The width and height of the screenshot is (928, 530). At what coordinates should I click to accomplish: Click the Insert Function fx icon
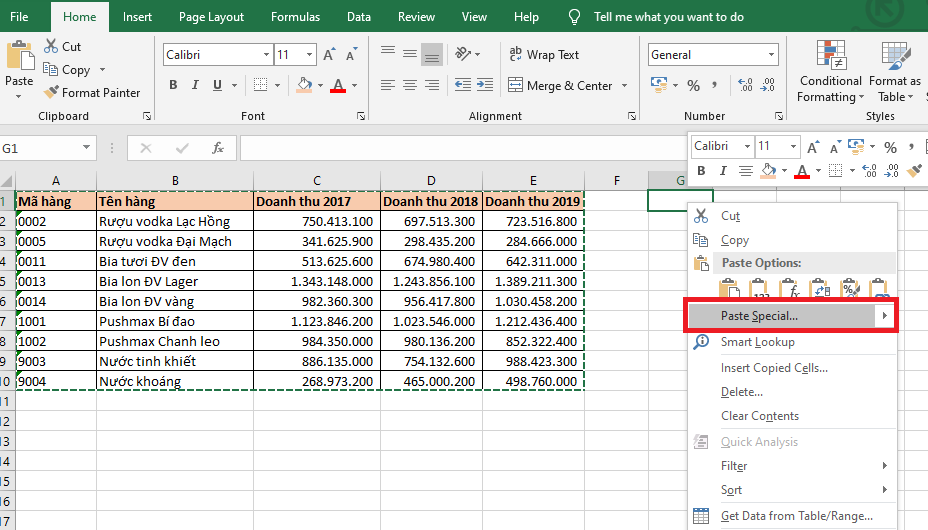[x=217, y=148]
